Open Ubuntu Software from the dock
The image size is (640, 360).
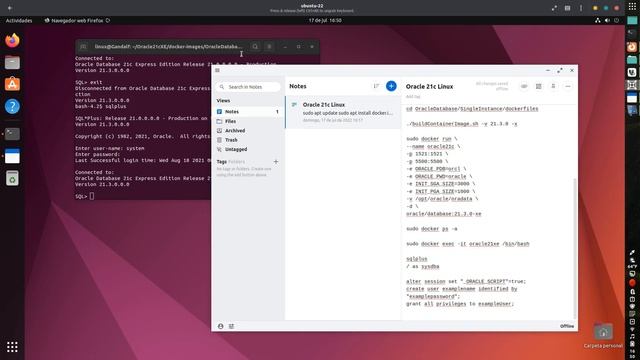coord(12,84)
